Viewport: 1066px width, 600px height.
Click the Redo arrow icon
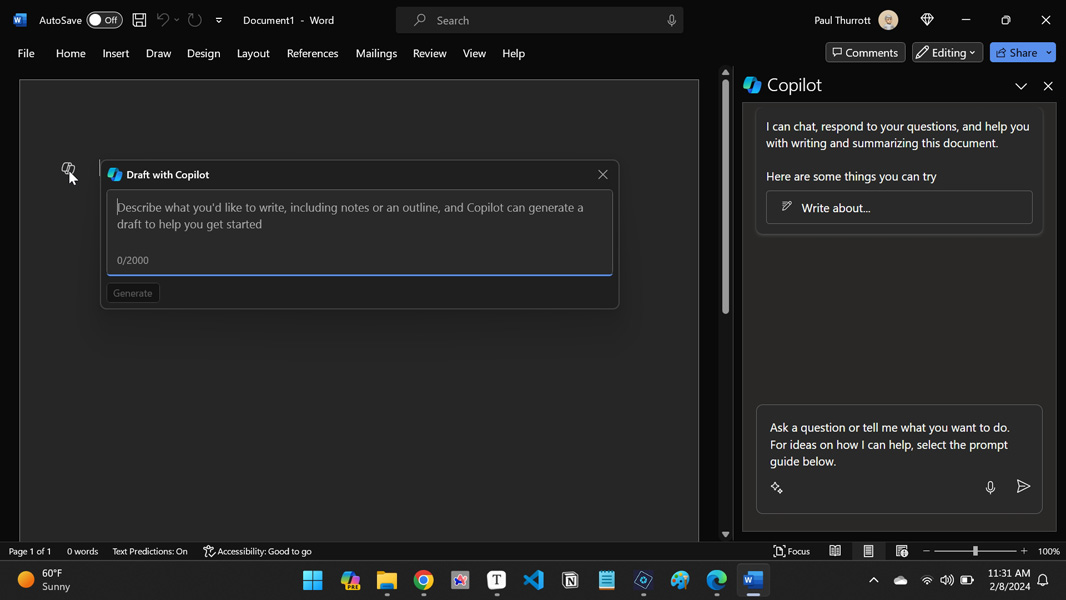pos(194,20)
